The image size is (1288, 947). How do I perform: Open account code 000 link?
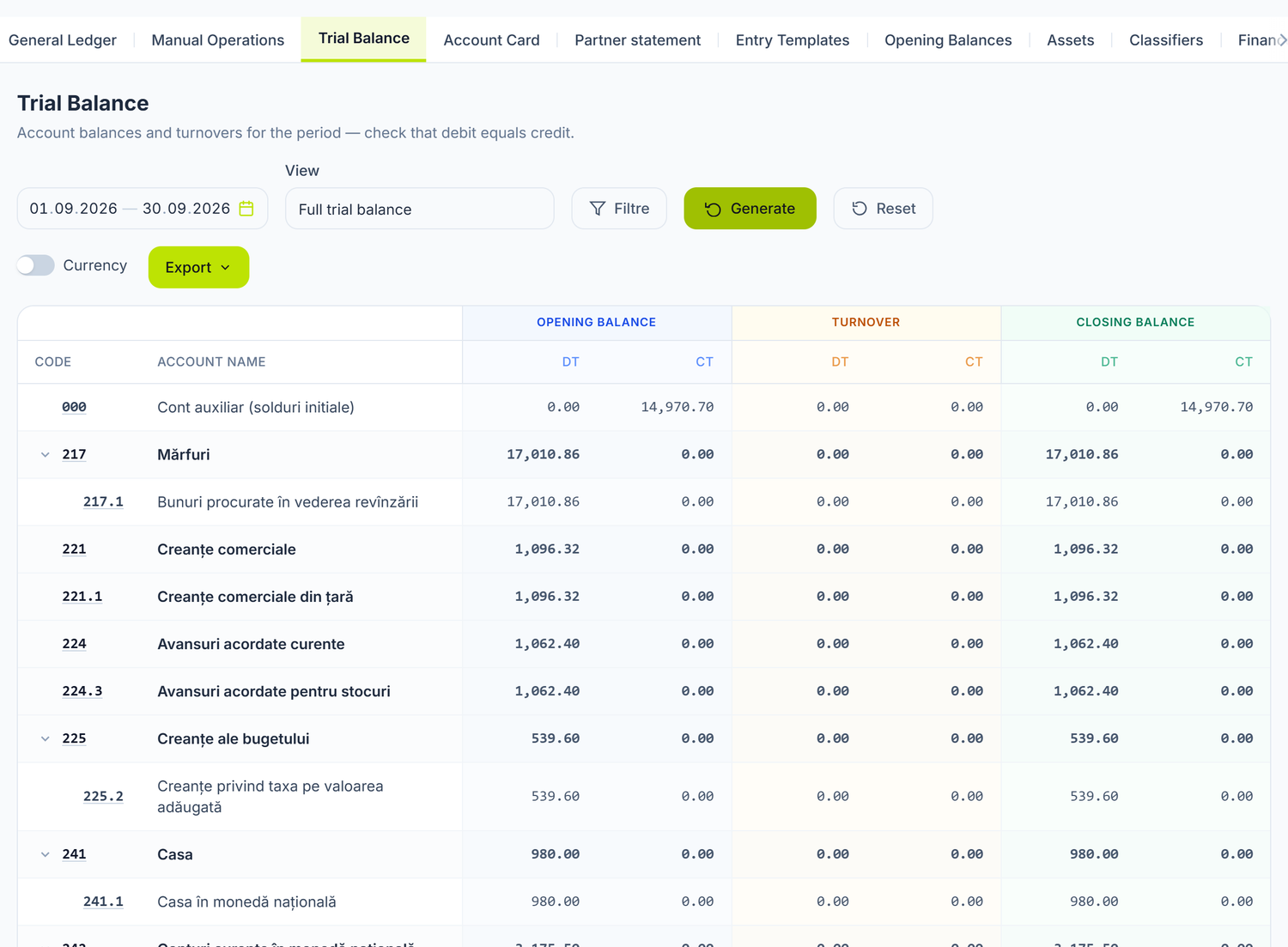[74, 407]
